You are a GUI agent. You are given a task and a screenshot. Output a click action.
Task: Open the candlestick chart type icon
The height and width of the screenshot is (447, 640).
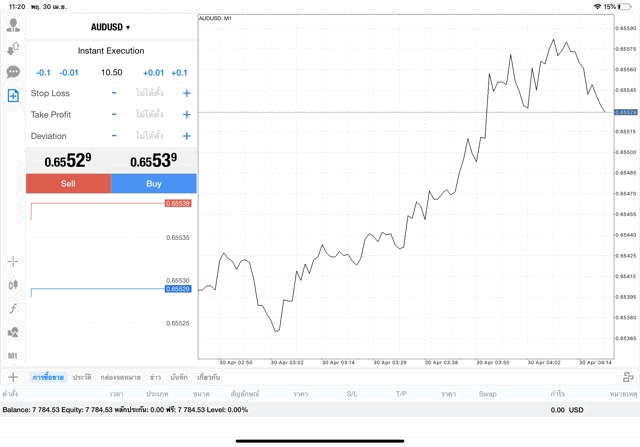(x=13, y=285)
